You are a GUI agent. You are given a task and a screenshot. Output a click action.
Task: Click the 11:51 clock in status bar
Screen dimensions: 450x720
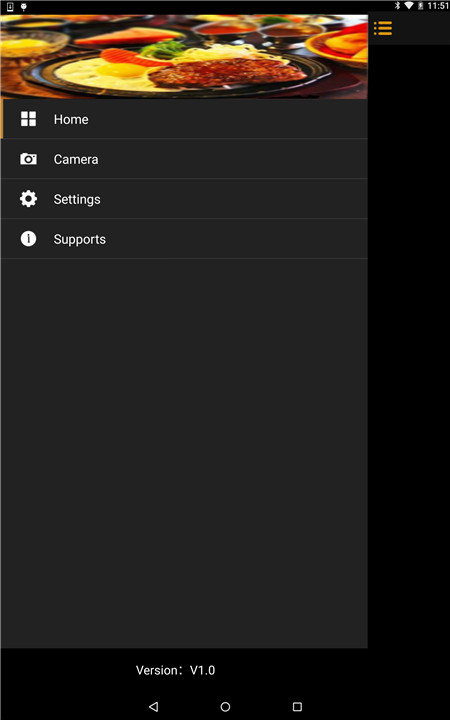(x=438, y=6)
